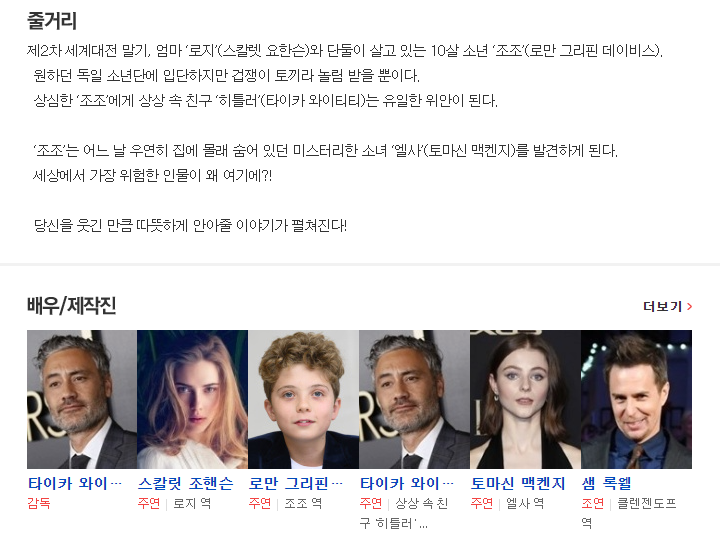Open 토마신 맥켄지 photo thumbnail
This screenshot has width=720, height=550.
525,399
